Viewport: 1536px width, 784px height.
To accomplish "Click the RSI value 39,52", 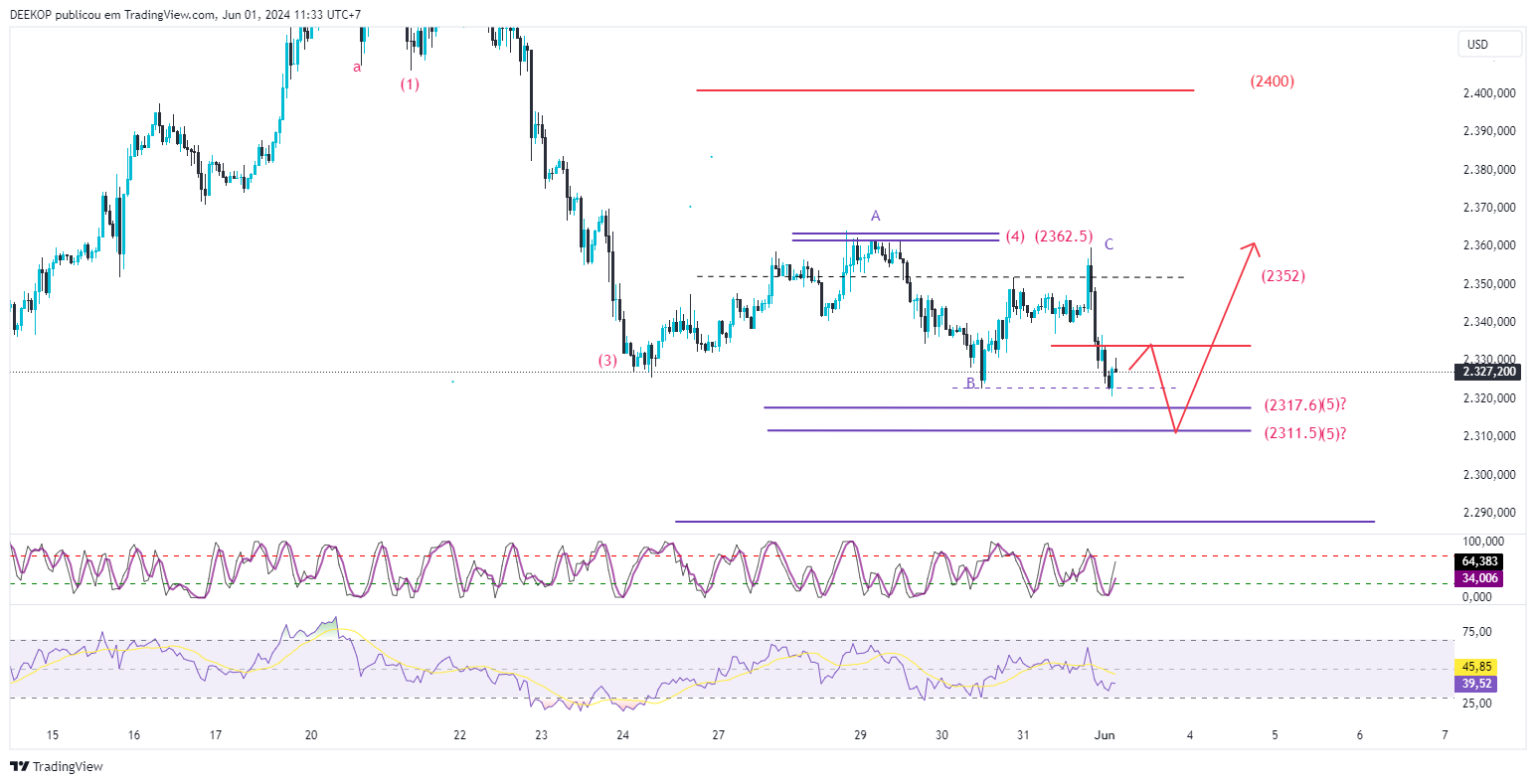I will click(1475, 684).
